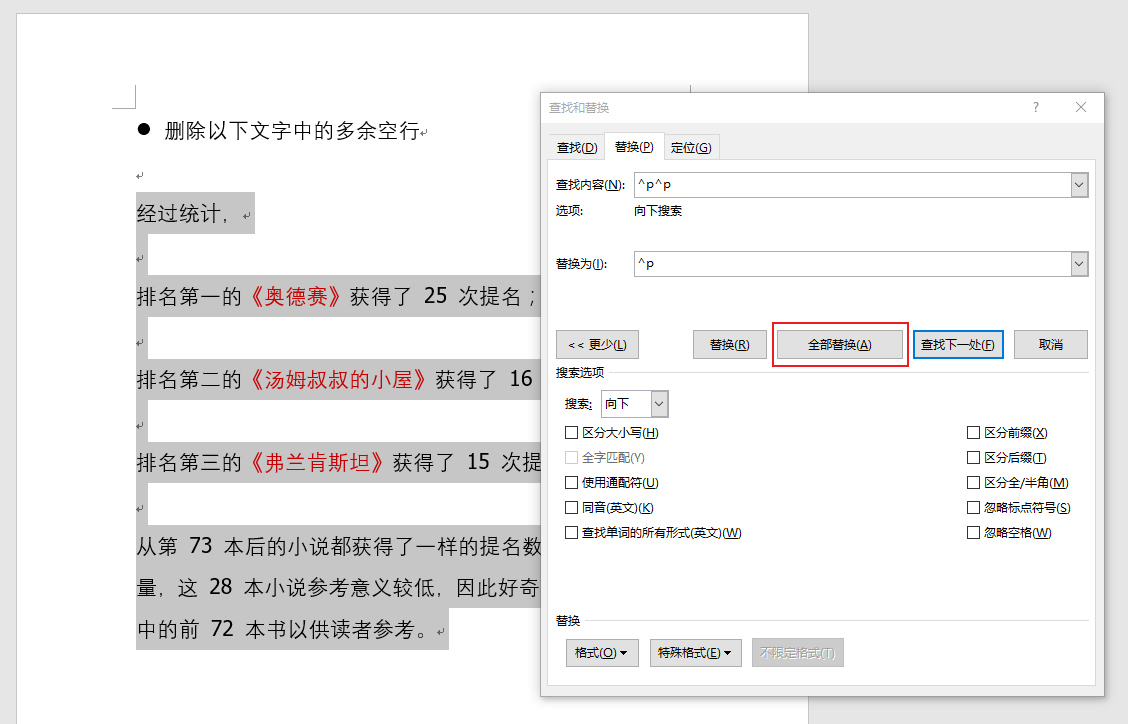The height and width of the screenshot is (724, 1128).
Task: Click the help question mark icon
Action: click(x=1036, y=107)
